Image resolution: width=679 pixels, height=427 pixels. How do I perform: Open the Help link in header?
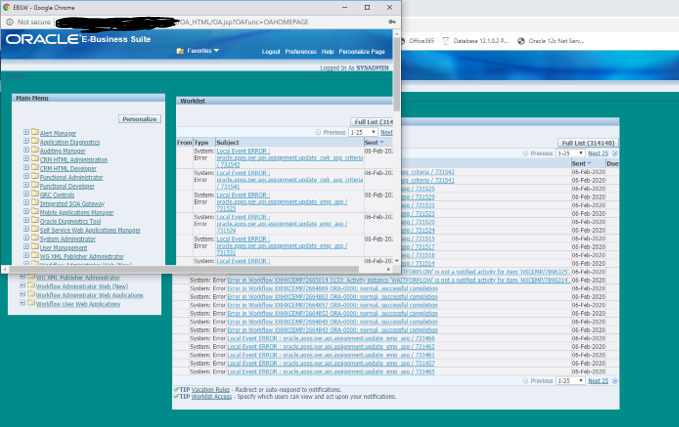click(x=327, y=52)
